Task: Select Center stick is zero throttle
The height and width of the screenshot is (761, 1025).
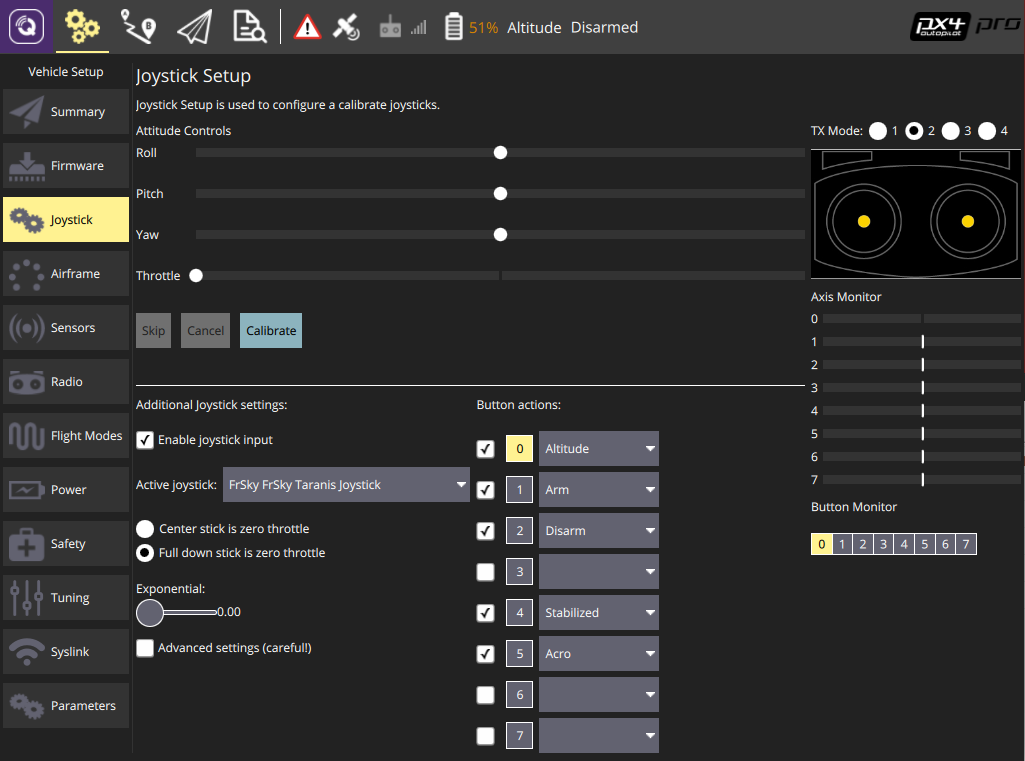Action: click(x=145, y=528)
